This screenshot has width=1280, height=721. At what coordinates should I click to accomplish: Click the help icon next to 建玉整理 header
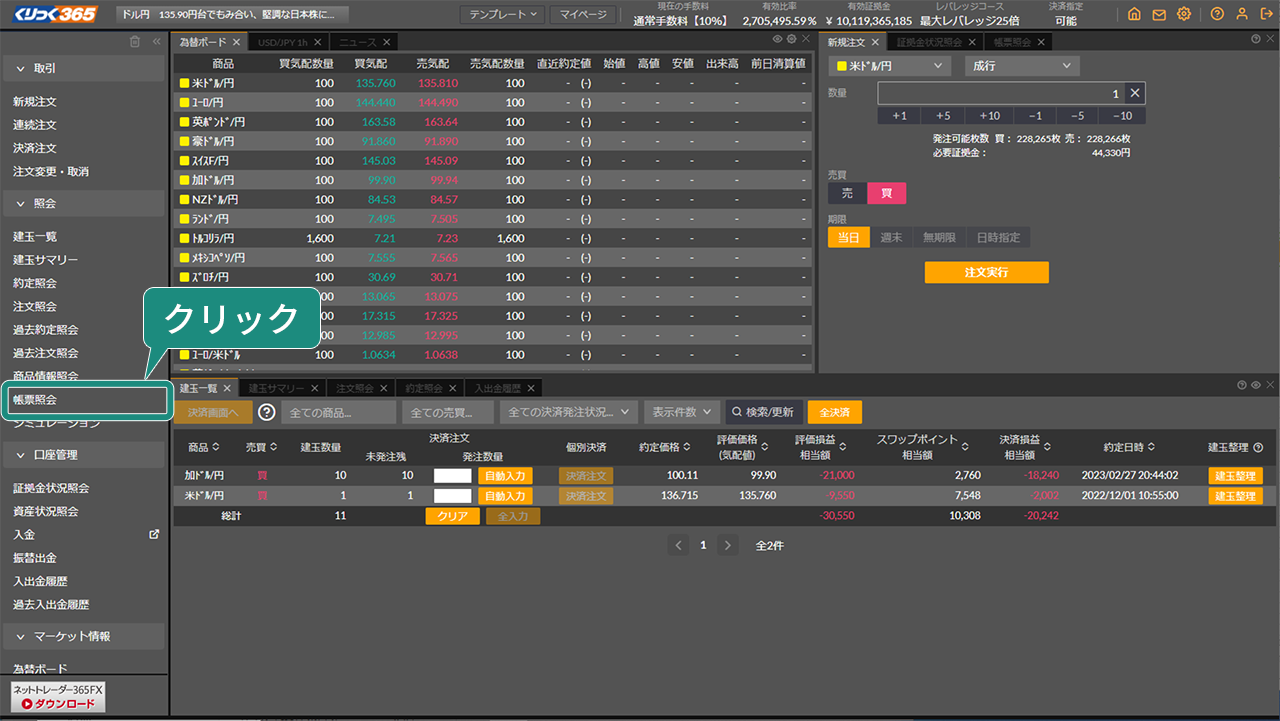pyautogui.click(x=1258, y=447)
